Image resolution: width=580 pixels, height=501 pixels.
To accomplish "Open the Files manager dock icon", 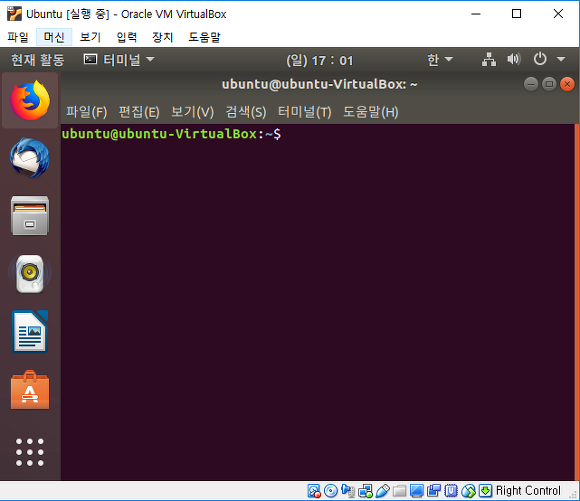I will [x=30, y=216].
